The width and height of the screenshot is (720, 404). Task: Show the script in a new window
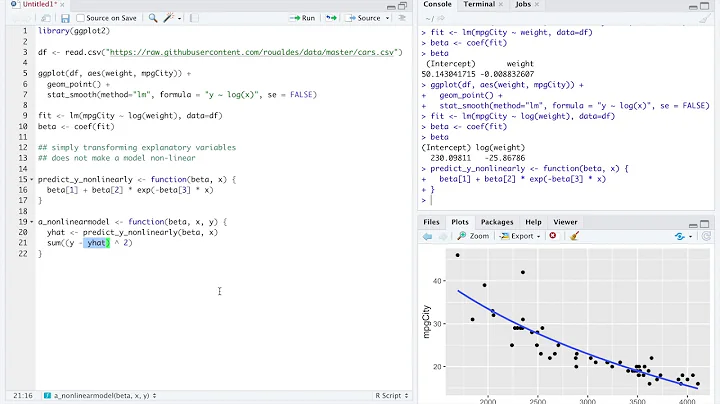45,18
